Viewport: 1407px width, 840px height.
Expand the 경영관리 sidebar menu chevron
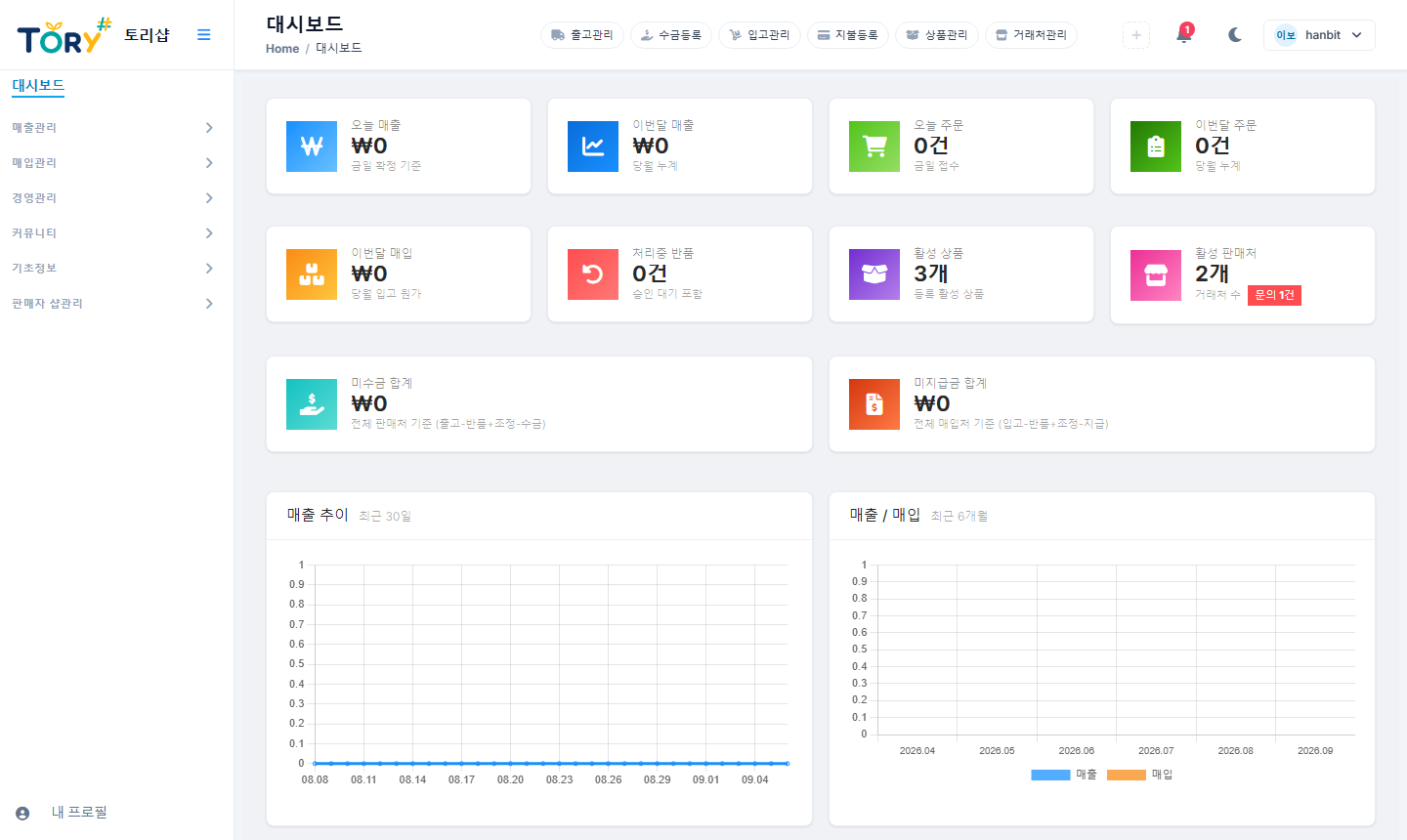(x=209, y=198)
